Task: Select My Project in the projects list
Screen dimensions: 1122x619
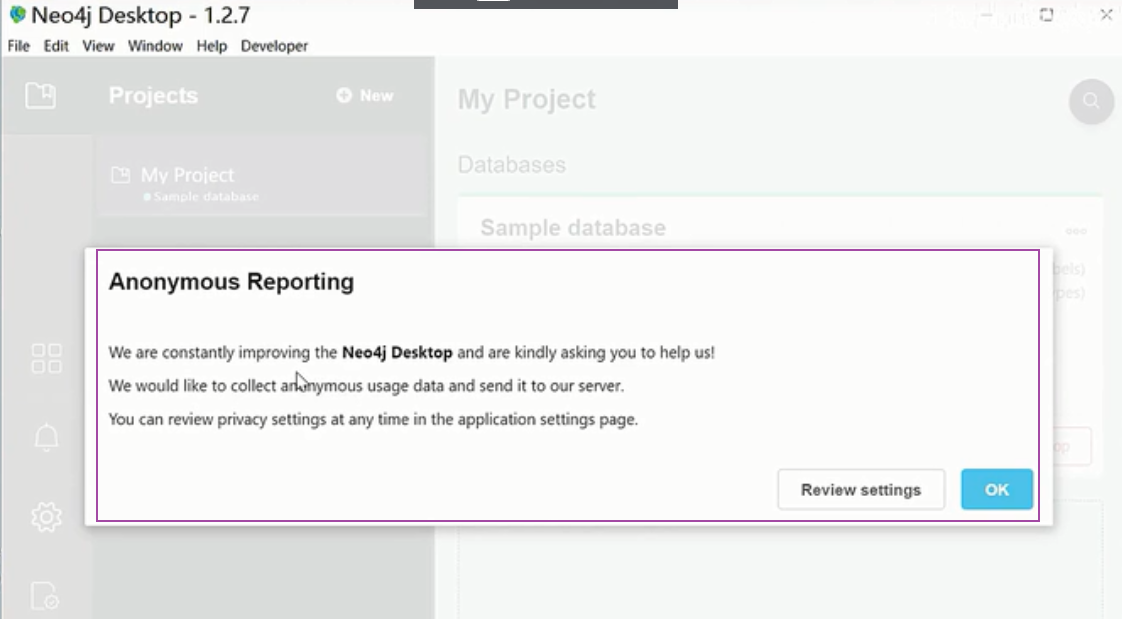Action: pos(187,174)
